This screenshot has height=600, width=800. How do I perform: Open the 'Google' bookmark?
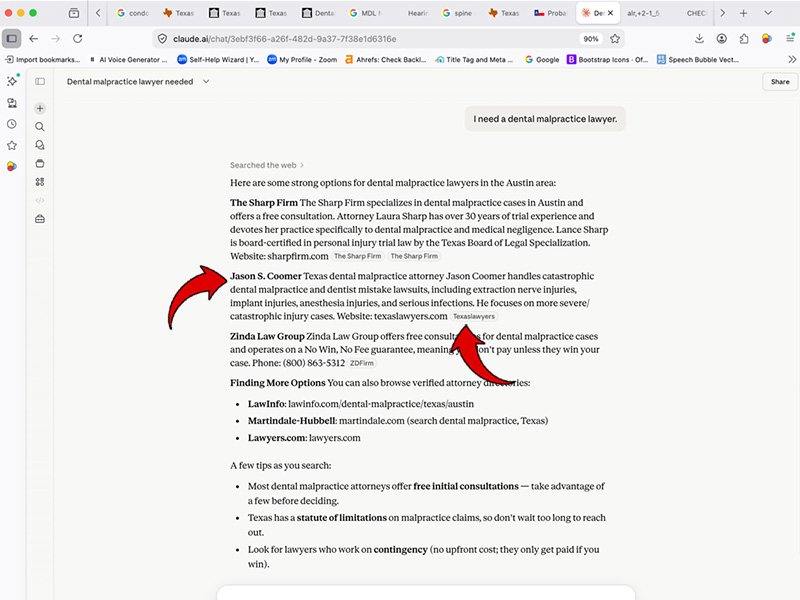pyautogui.click(x=542, y=60)
